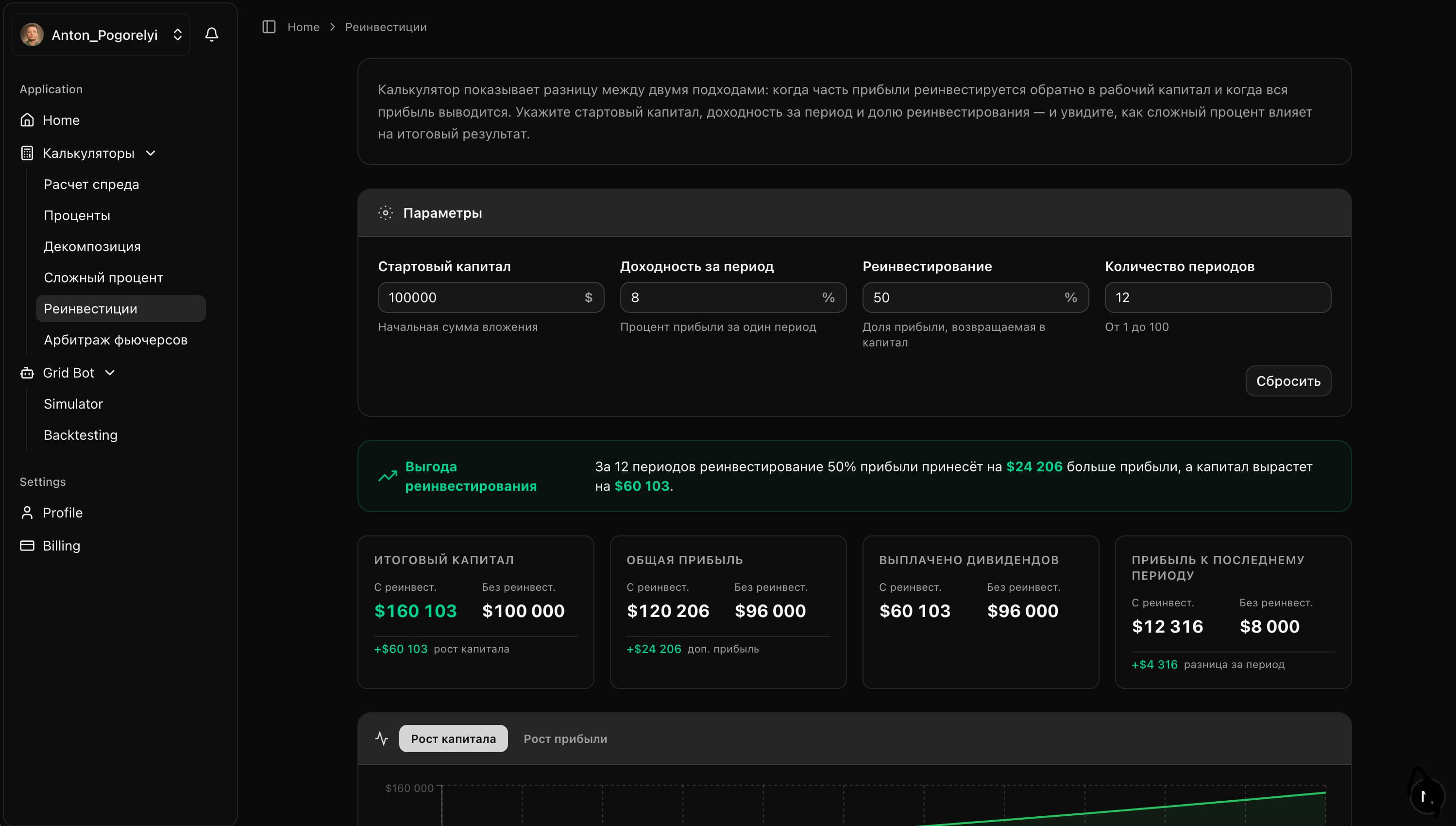Image resolution: width=1456 pixels, height=826 pixels.
Task: Click the $12 316 last period value
Action: pyautogui.click(x=1168, y=626)
